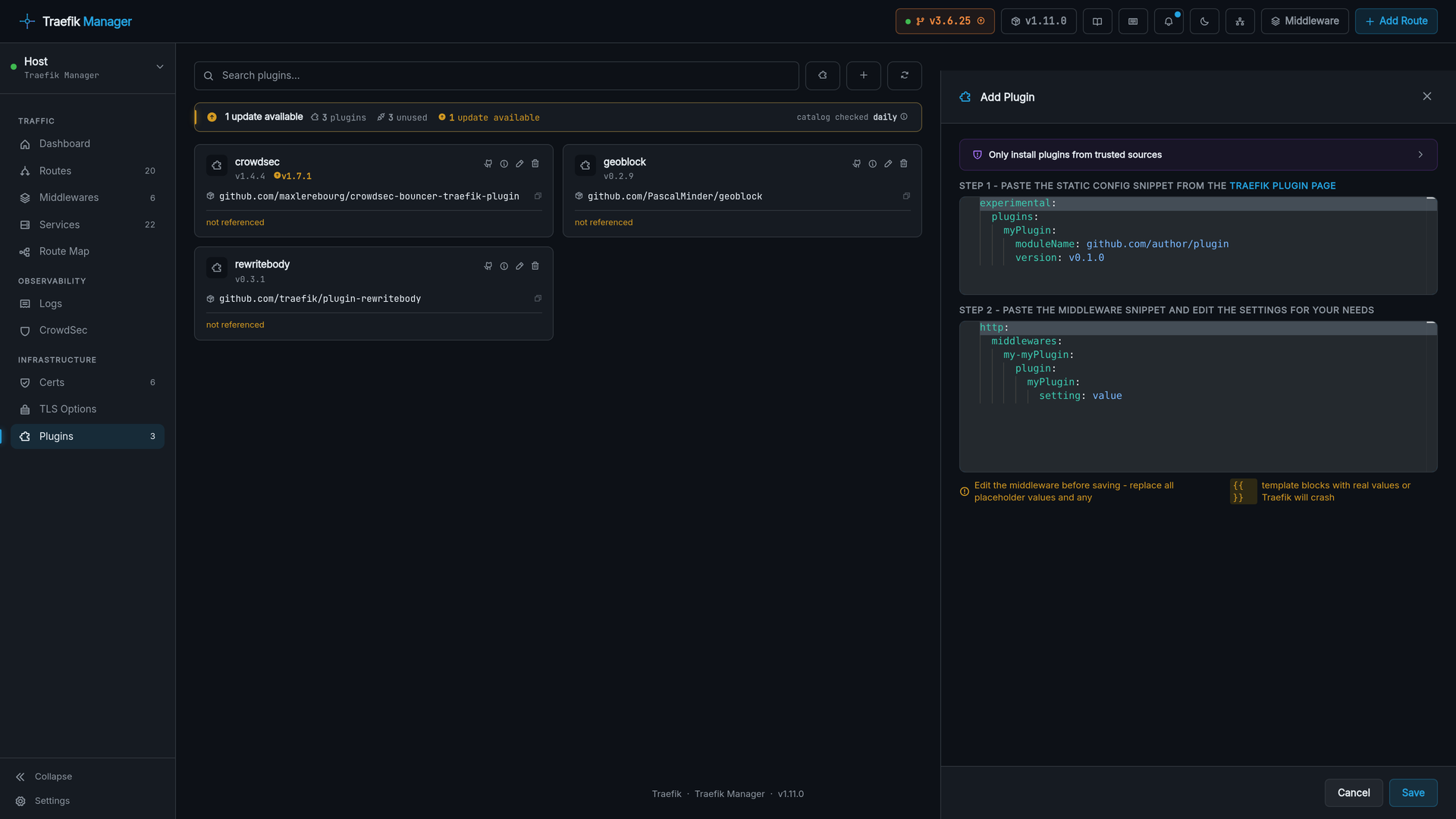Toggle dark mode with the moon icon

[1204, 21]
